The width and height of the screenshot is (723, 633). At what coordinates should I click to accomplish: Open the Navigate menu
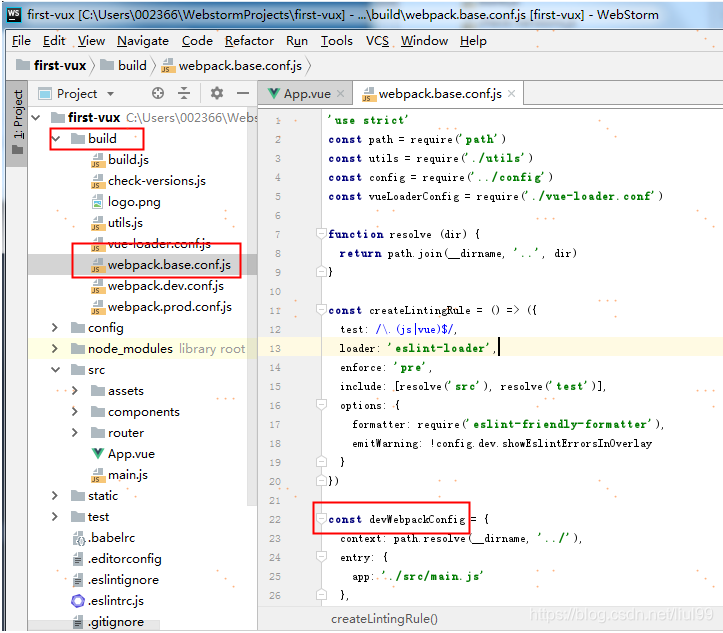coord(142,41)
